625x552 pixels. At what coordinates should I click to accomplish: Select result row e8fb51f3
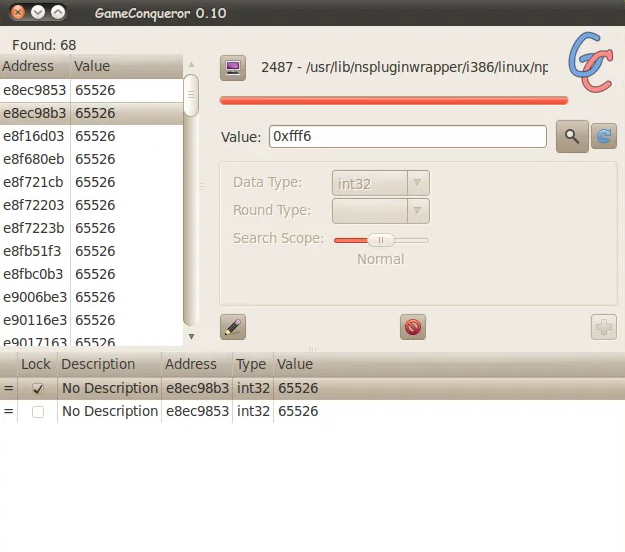pos(91,251)
